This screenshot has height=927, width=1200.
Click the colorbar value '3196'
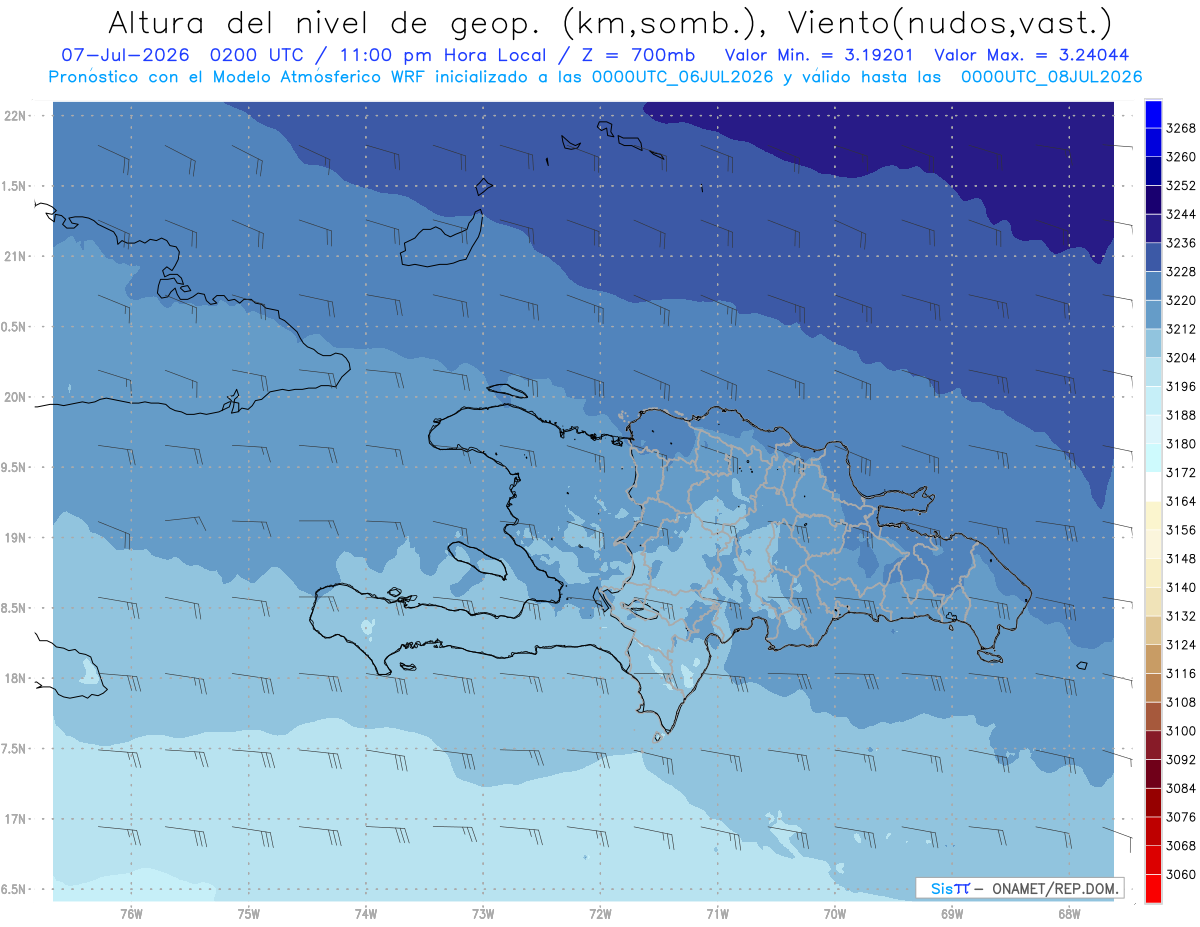[1181, 386]
